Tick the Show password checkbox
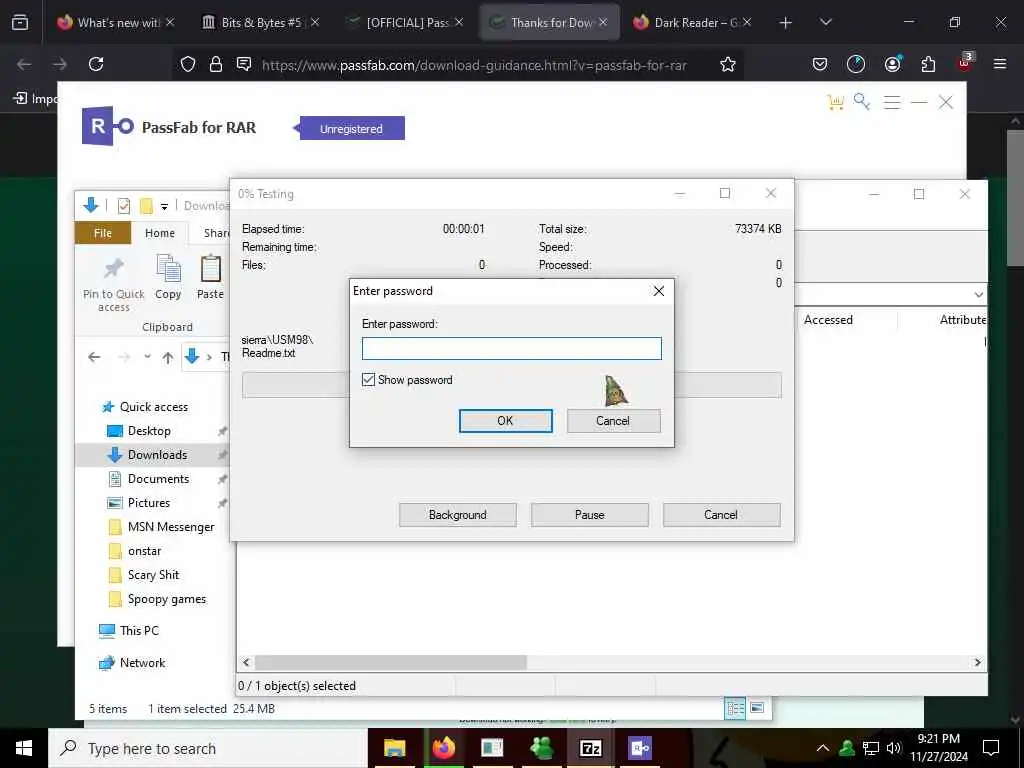This screenshot has width=1024, height=768. (368, 379)
